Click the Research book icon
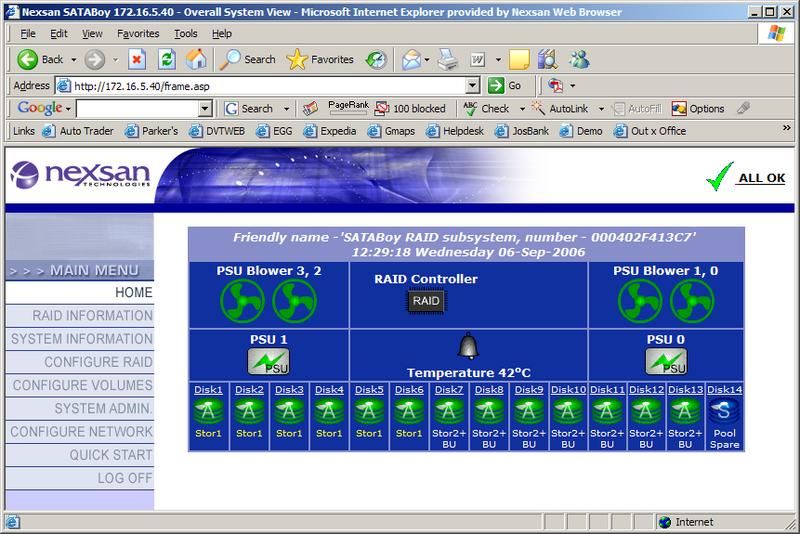This screenshot has width=800, height=534. pos(547,60)
